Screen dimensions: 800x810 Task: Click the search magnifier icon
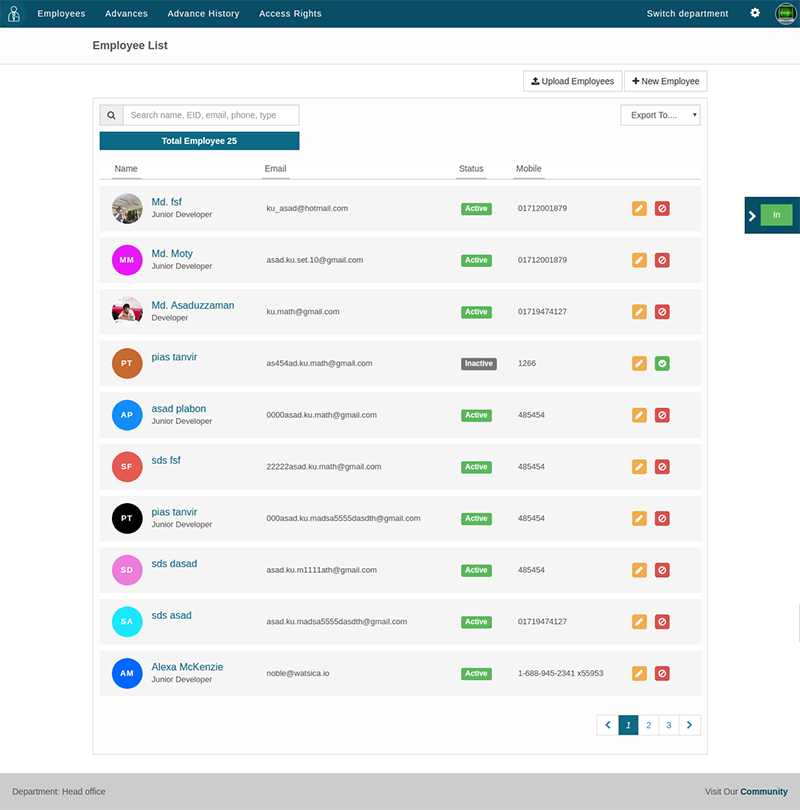[110, 114]
